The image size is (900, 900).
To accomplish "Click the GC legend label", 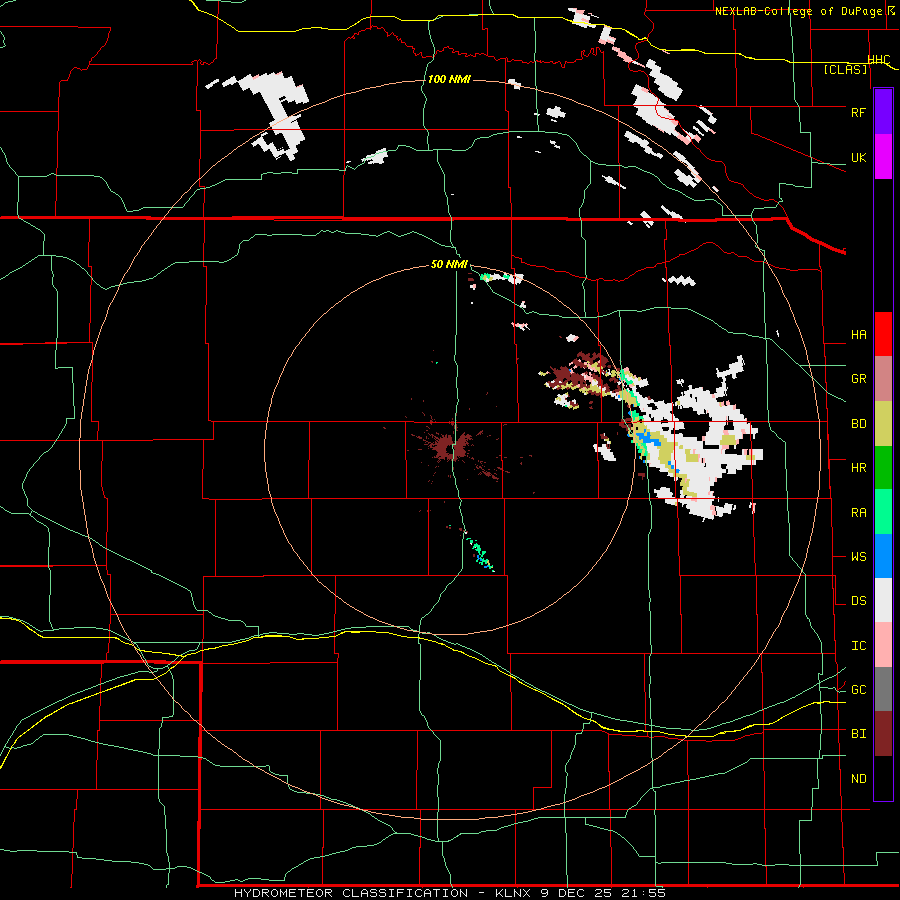I will 859,689.
